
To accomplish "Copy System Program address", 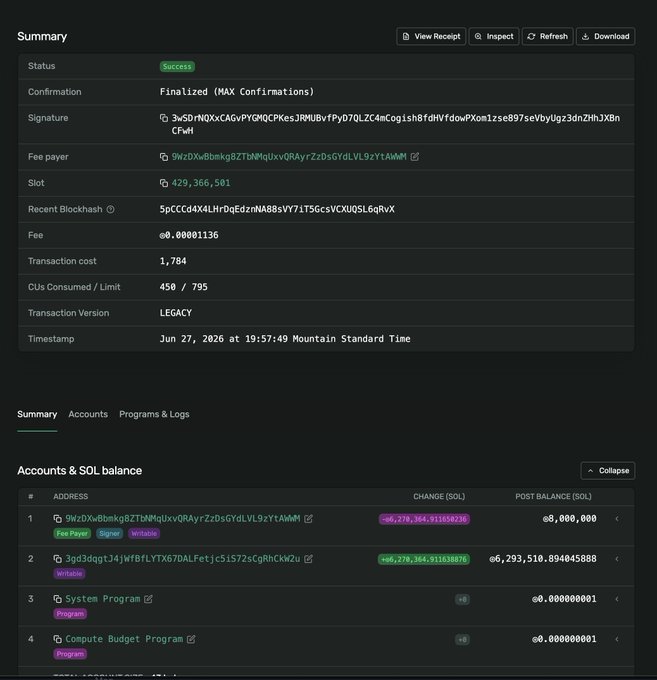I will pyautogui.click(x=57, y=599).
